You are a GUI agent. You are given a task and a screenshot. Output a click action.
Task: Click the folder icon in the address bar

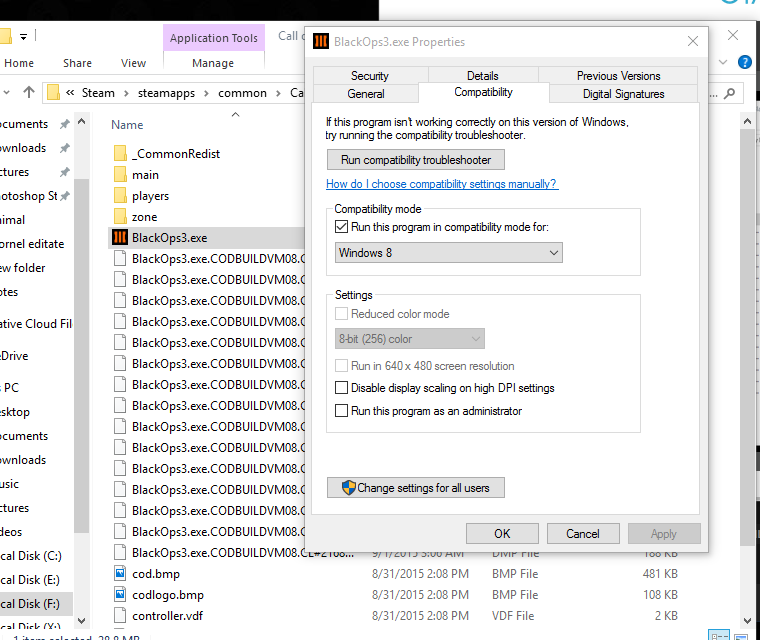pyautogui.click(x=53, y=92)
